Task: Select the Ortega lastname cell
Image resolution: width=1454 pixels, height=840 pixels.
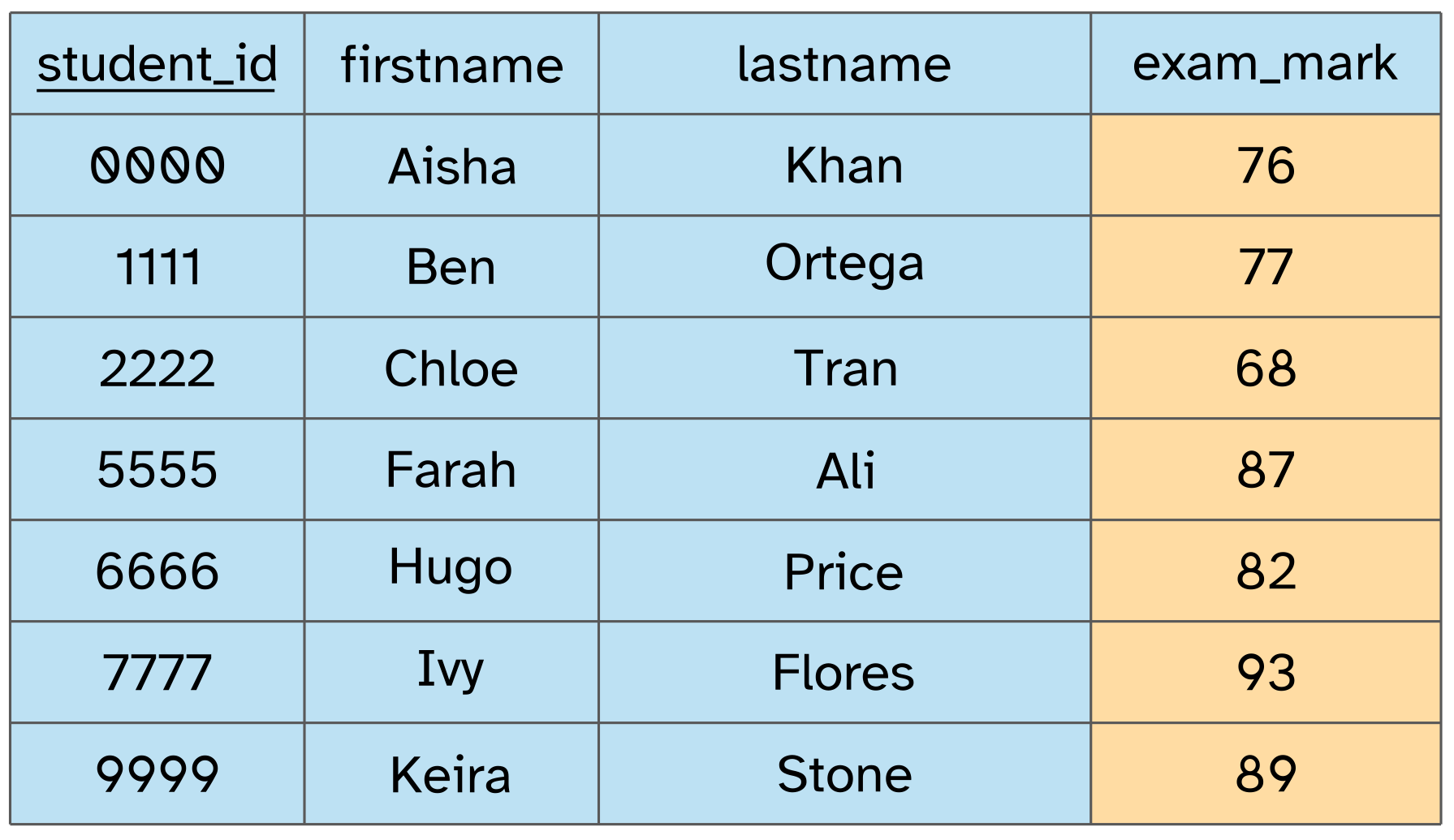Action: (844, 266)
